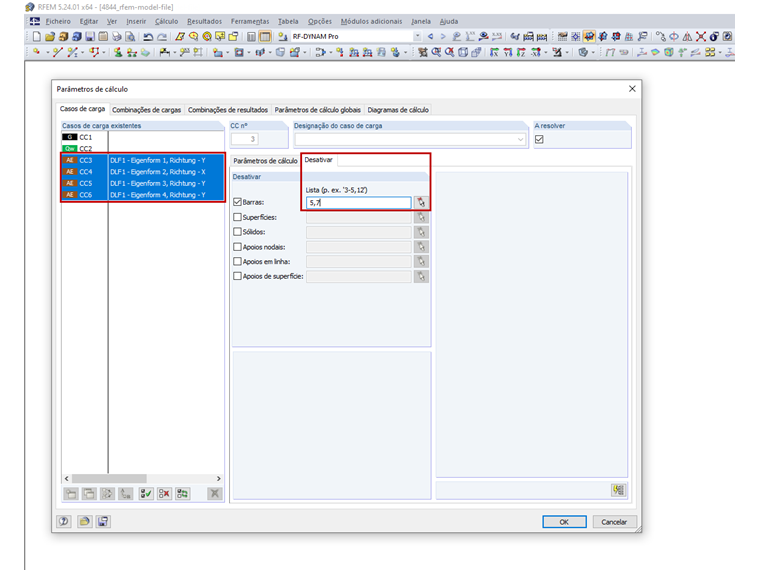Click left arrow of load case list scrollbar
This screenshot has width=760, height=570.
pos(66,478)
